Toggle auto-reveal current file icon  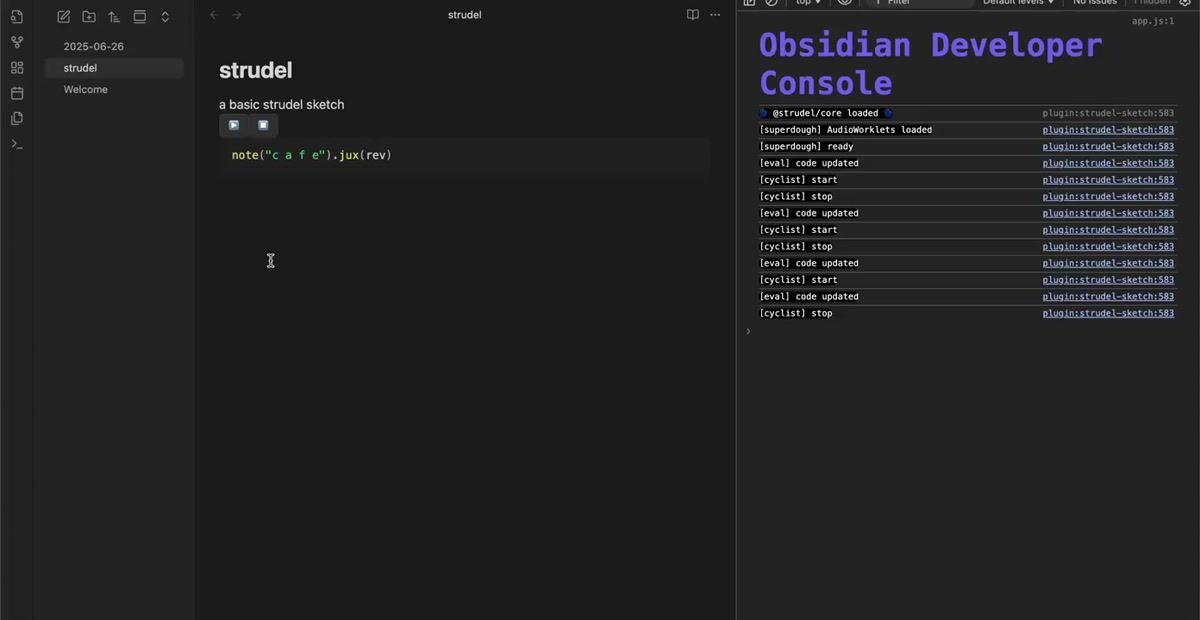(139, 16)
